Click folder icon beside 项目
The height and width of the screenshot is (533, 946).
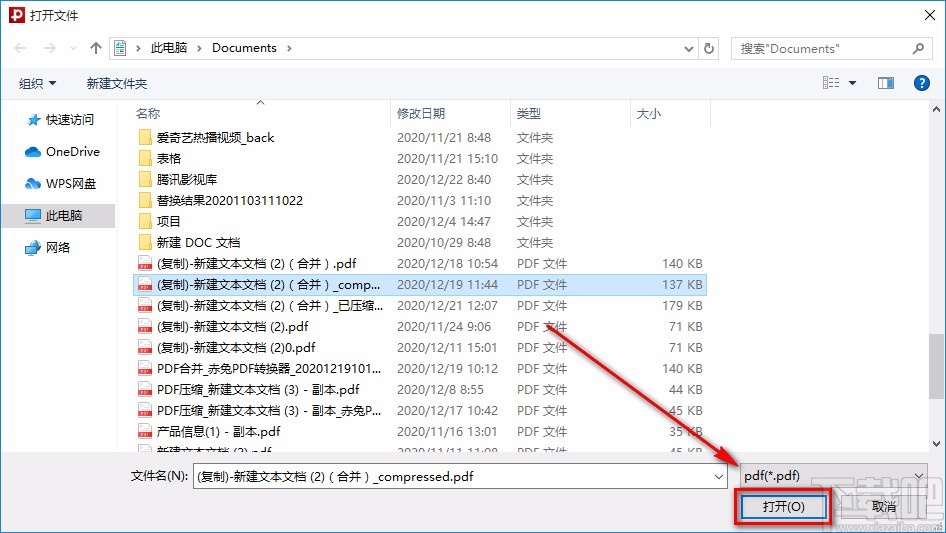point(145,222)
